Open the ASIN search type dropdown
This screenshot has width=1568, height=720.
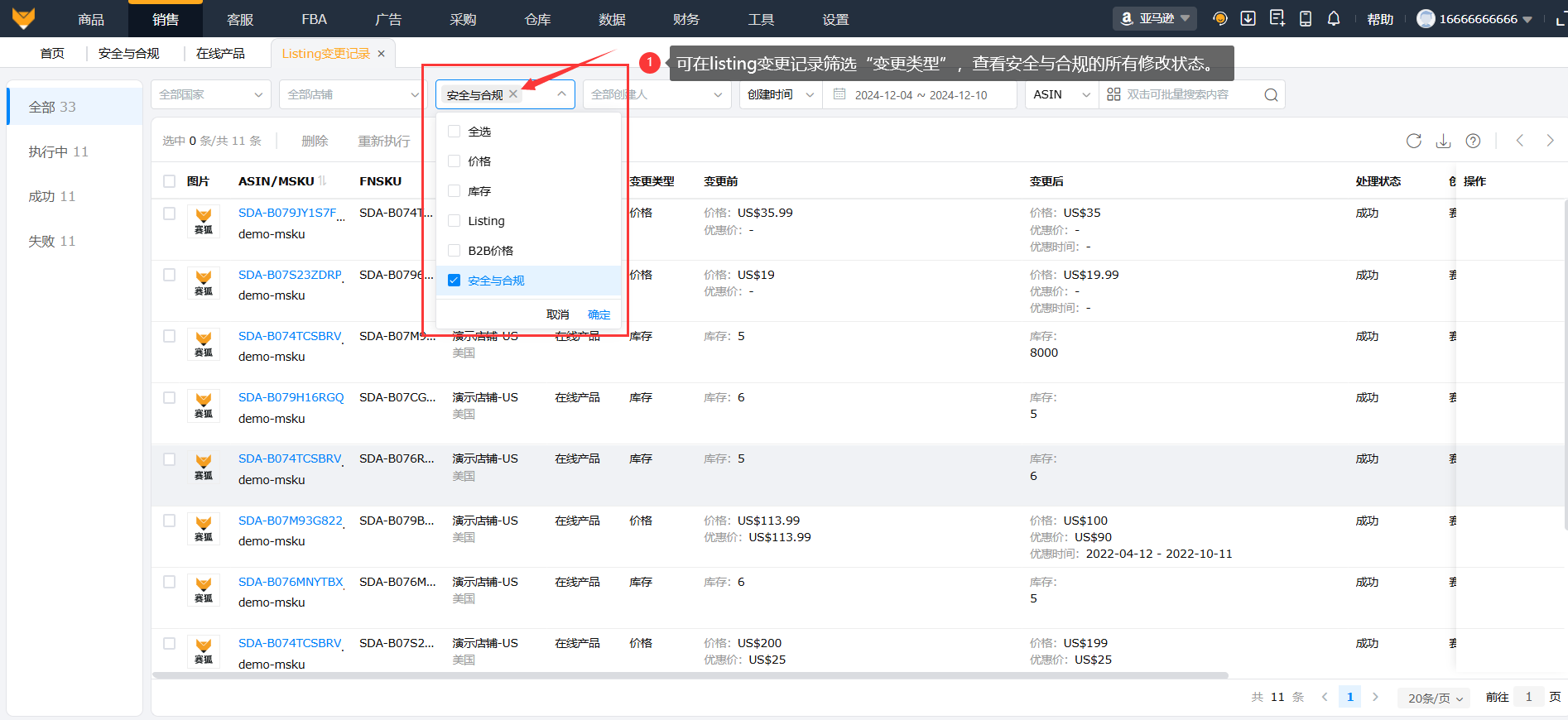(1061, 95)
